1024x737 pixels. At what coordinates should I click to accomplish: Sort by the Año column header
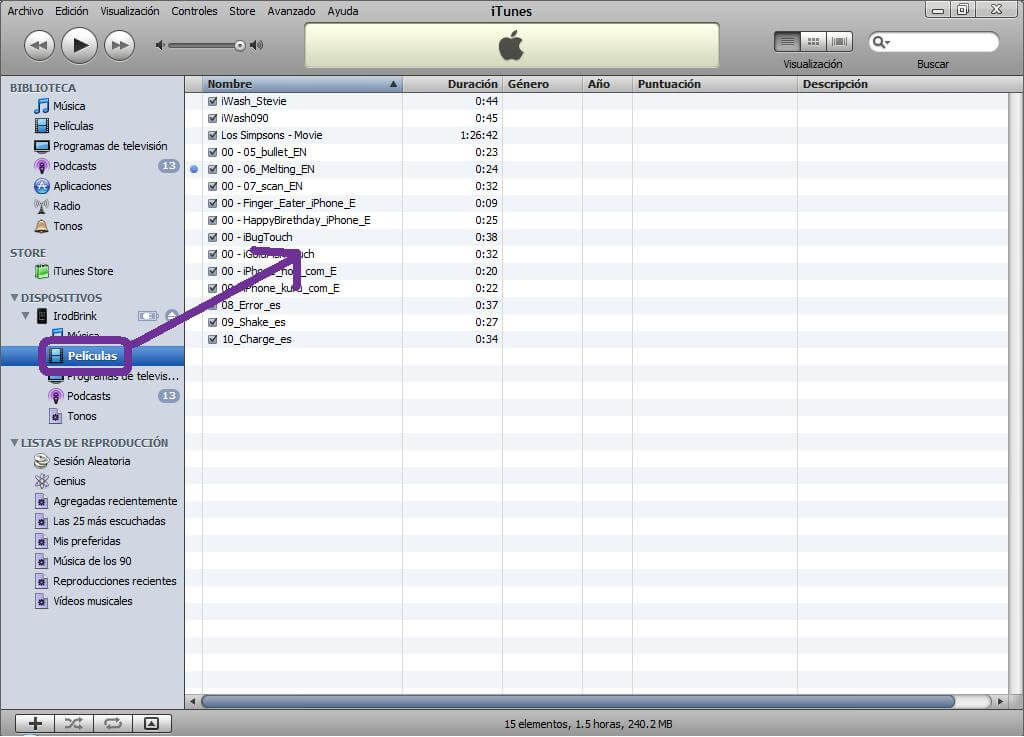607,84
